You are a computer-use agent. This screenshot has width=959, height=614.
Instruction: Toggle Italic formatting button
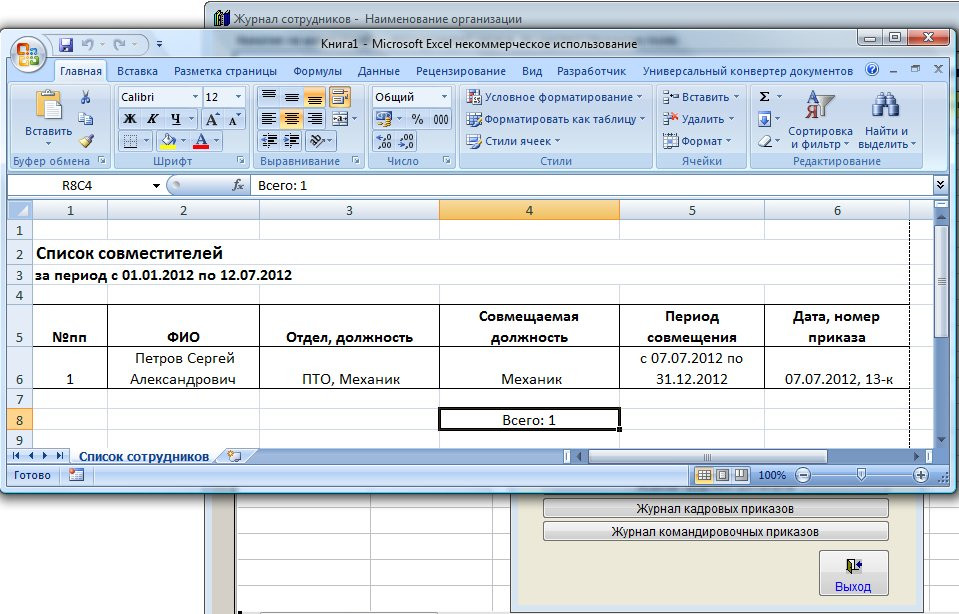coord(153,119)
